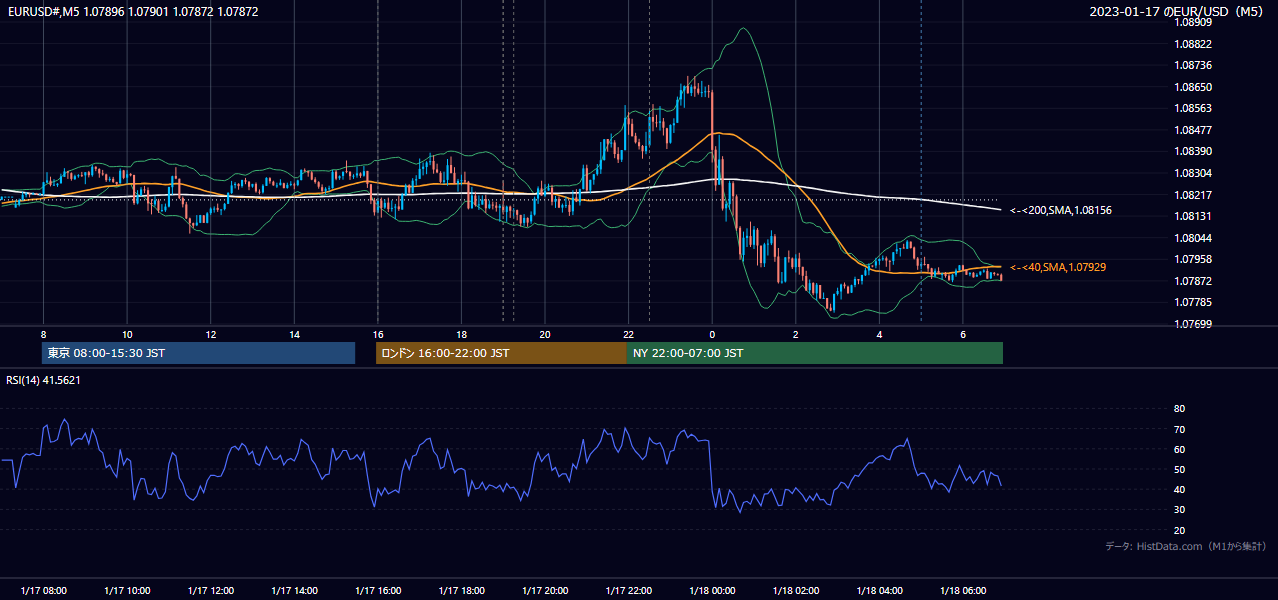1278x600 pixels.
Task: Click the EURUSD#,M5 chart title text
Action: 133,11
